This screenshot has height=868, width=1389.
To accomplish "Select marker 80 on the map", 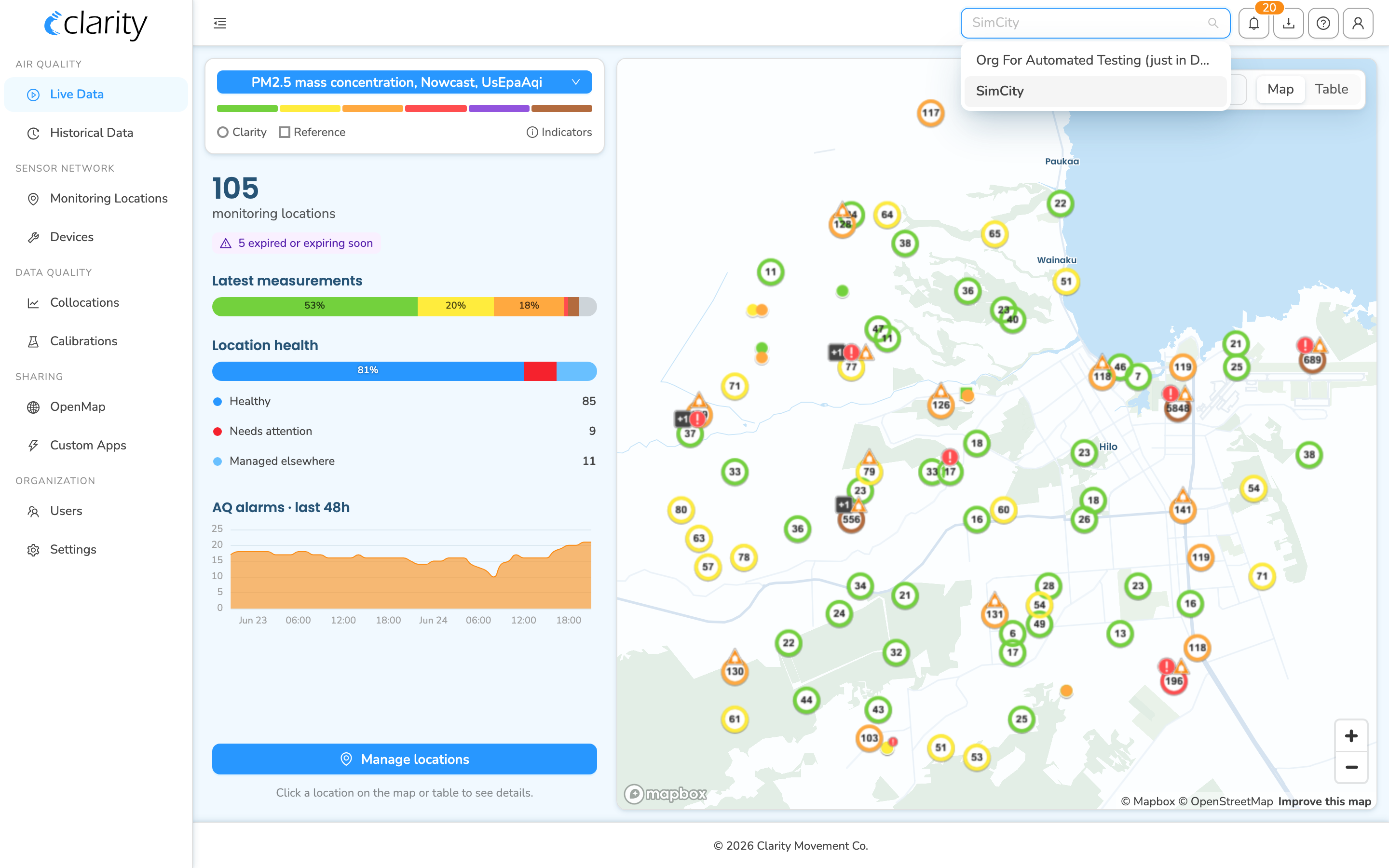I will tap(681, 510).
